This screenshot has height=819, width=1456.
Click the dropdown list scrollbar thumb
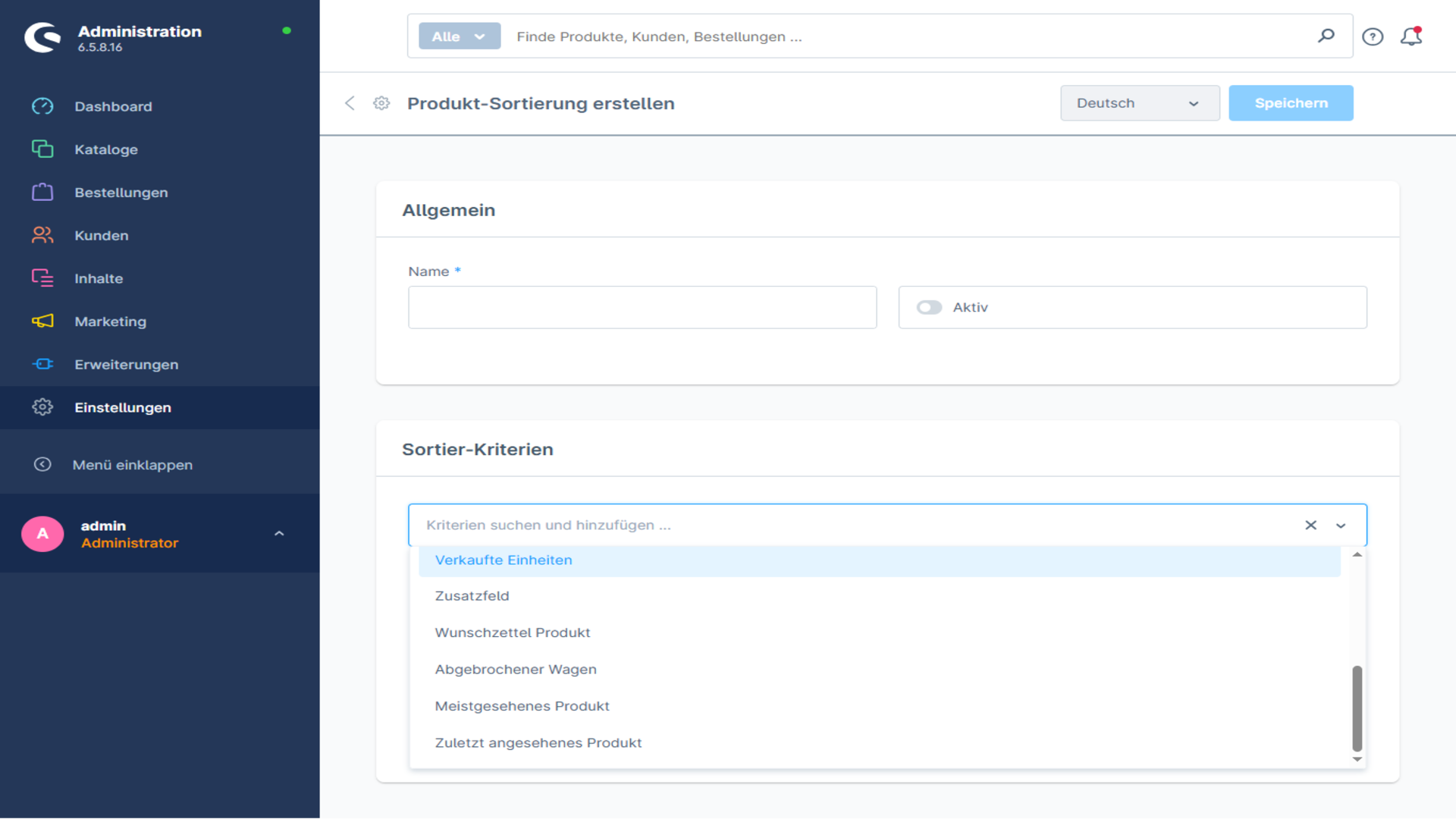click(1357, 708)
